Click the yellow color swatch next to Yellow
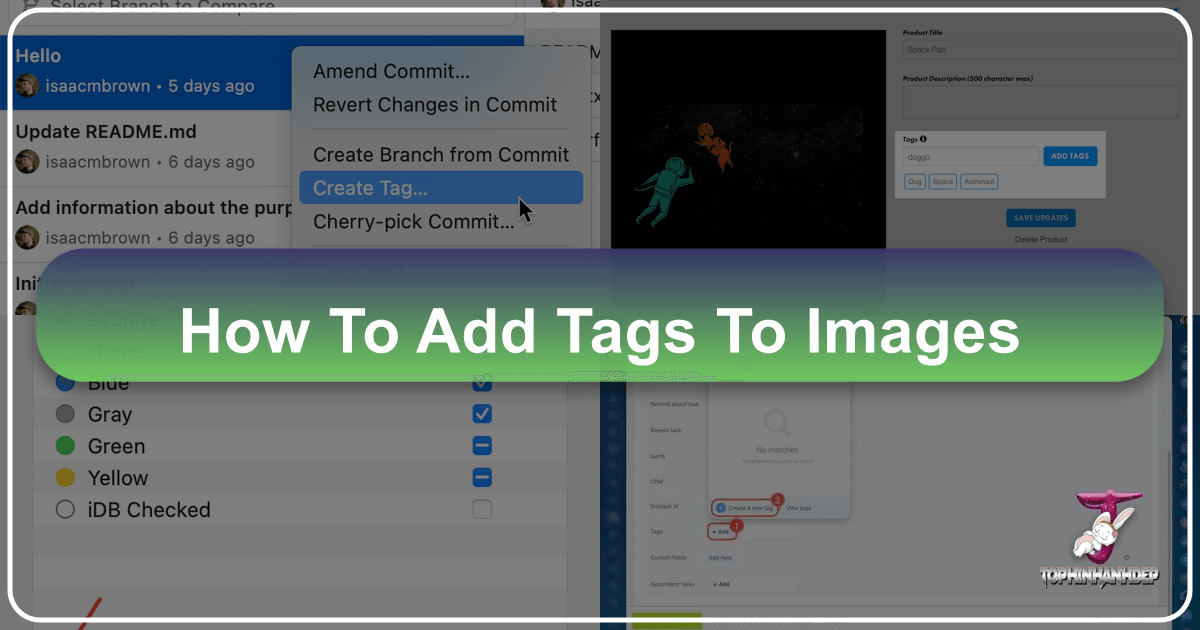The width and height of the screenshot is (1200, 630). pyautogui.click(x=65, y=477)
